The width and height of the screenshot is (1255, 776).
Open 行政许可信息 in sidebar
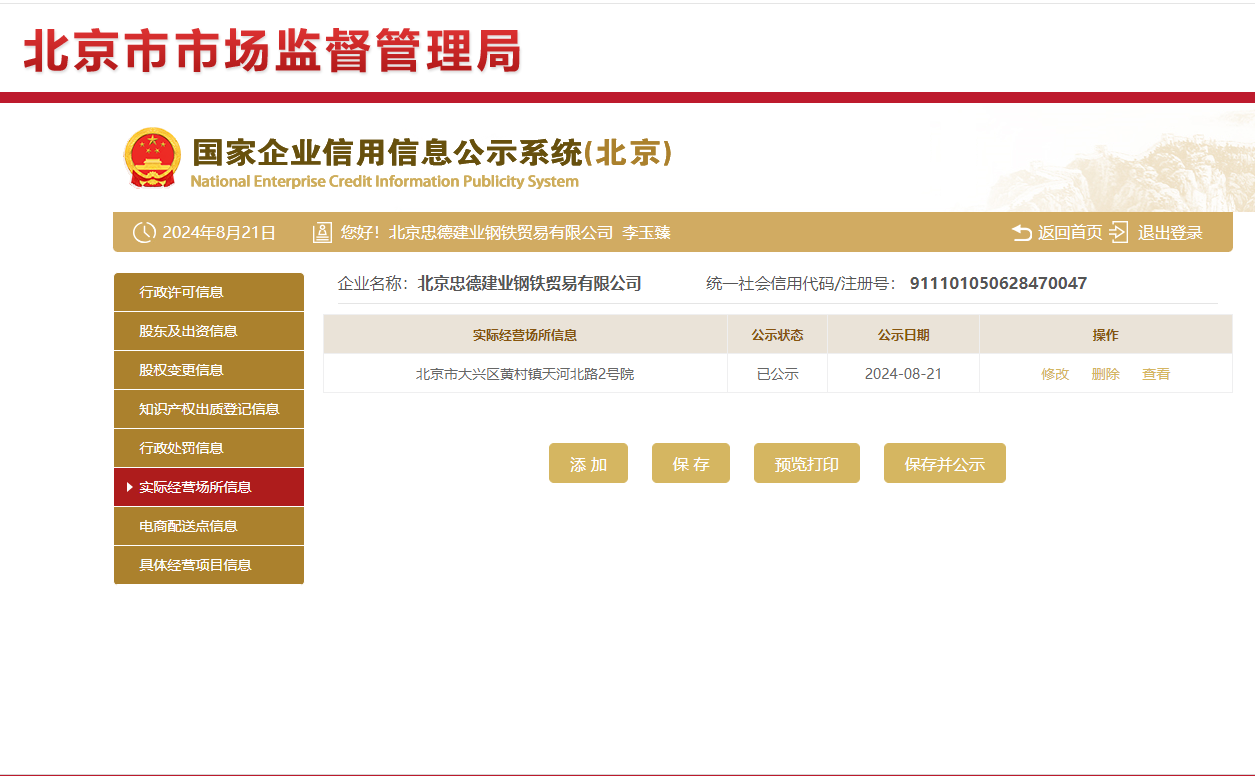point(208,292)
